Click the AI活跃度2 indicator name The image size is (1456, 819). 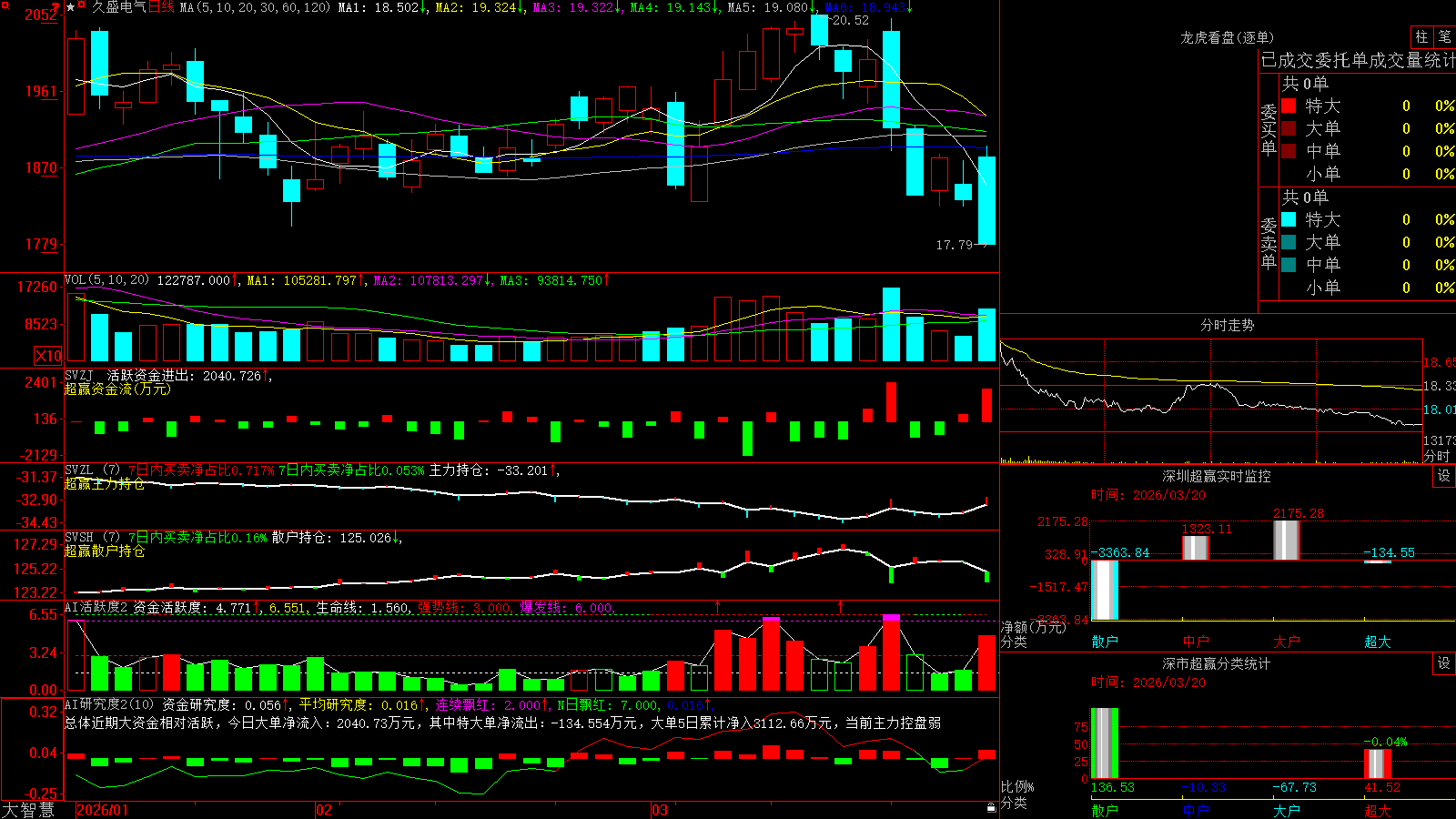(96, 607)
